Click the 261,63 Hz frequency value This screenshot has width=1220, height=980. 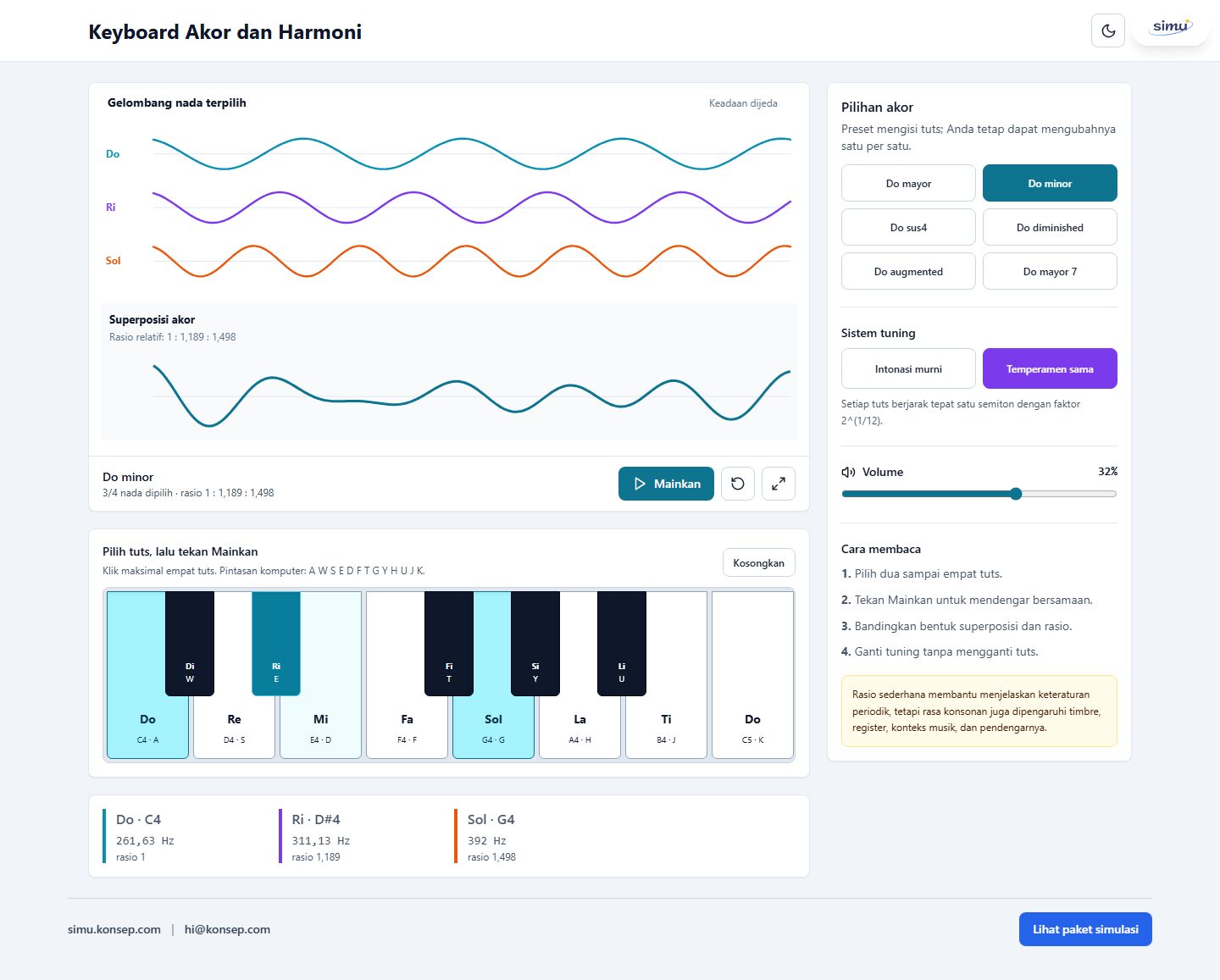(145, 841)
